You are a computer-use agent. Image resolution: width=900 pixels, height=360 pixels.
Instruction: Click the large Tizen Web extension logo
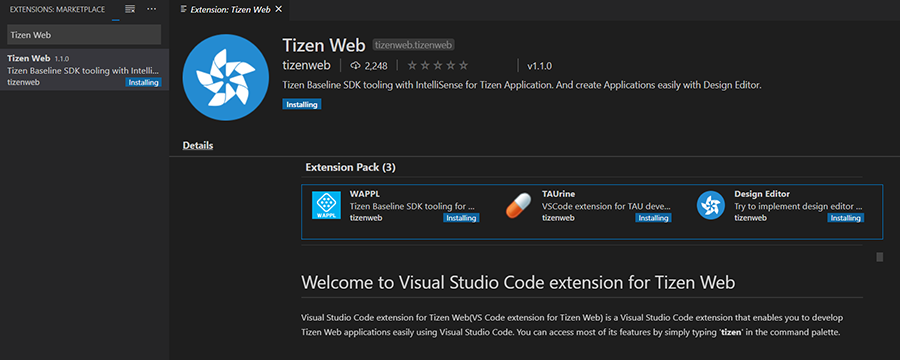point(225,78)
